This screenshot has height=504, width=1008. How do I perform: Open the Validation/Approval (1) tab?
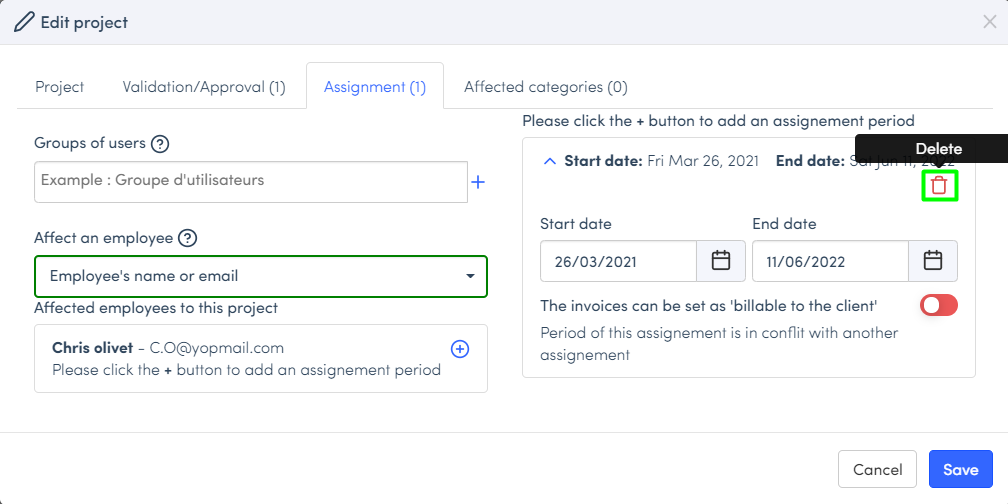[x=204, y=87]
